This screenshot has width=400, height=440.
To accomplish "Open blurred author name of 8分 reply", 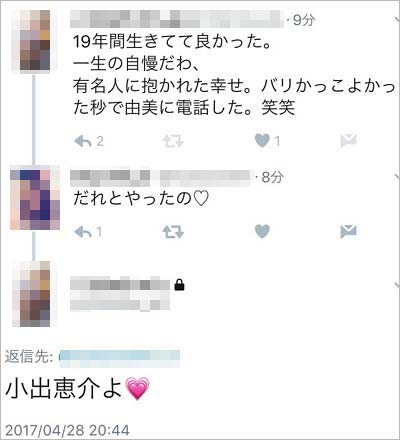I will 160,178.
